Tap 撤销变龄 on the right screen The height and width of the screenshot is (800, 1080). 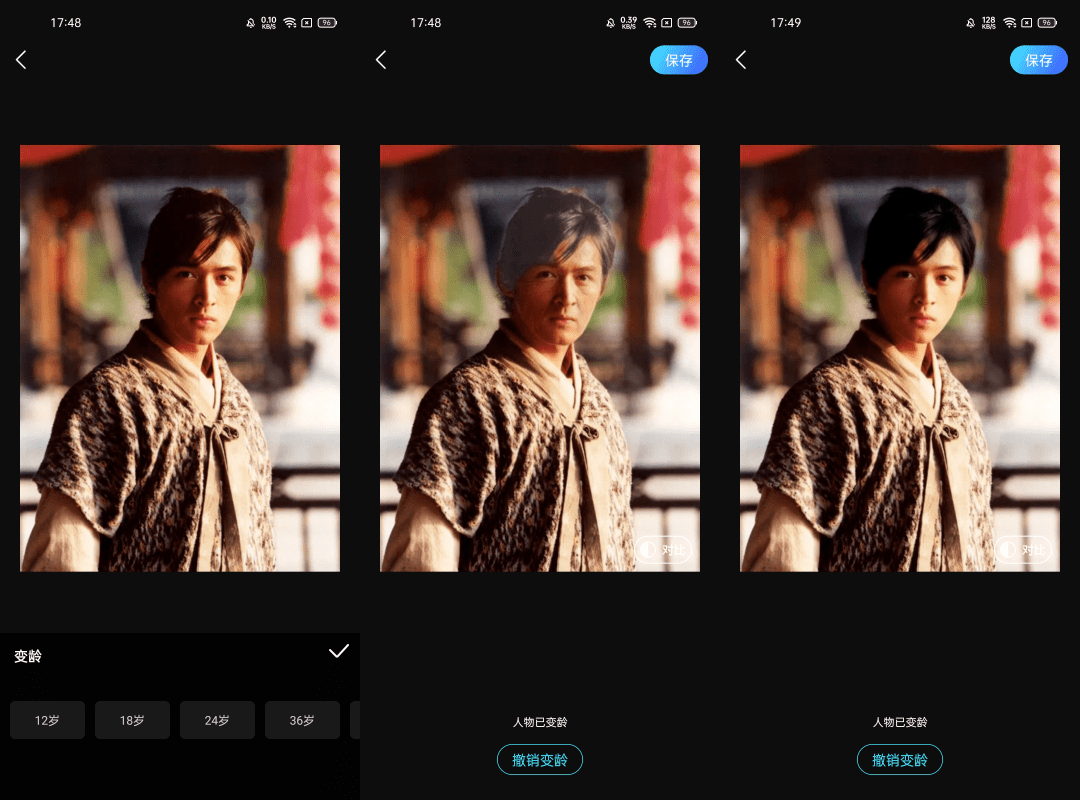click(900, 760)
